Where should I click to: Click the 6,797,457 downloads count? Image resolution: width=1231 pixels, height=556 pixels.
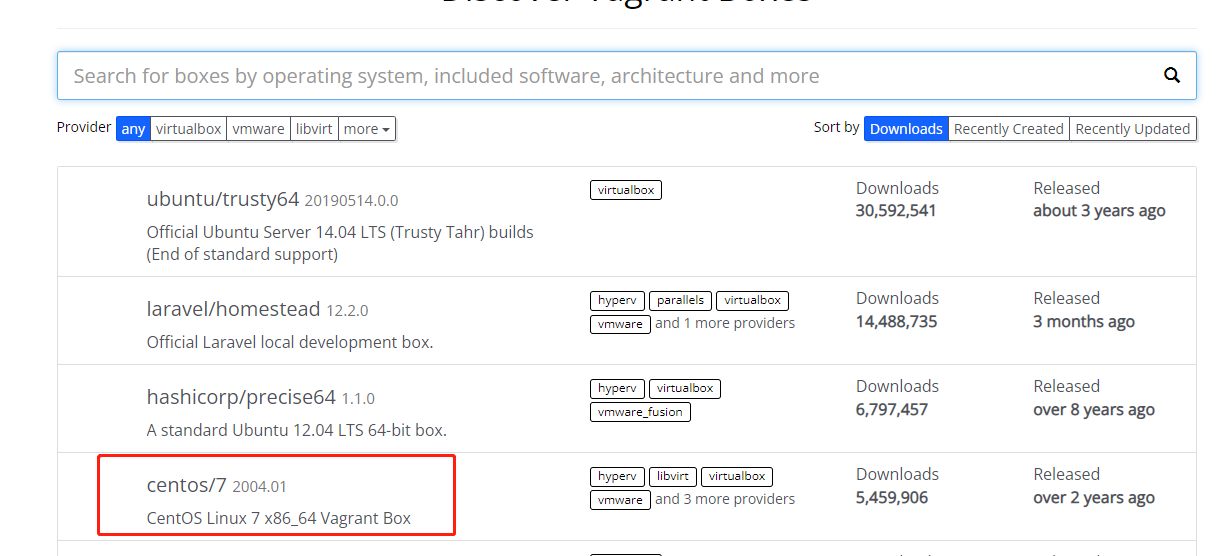892,410
